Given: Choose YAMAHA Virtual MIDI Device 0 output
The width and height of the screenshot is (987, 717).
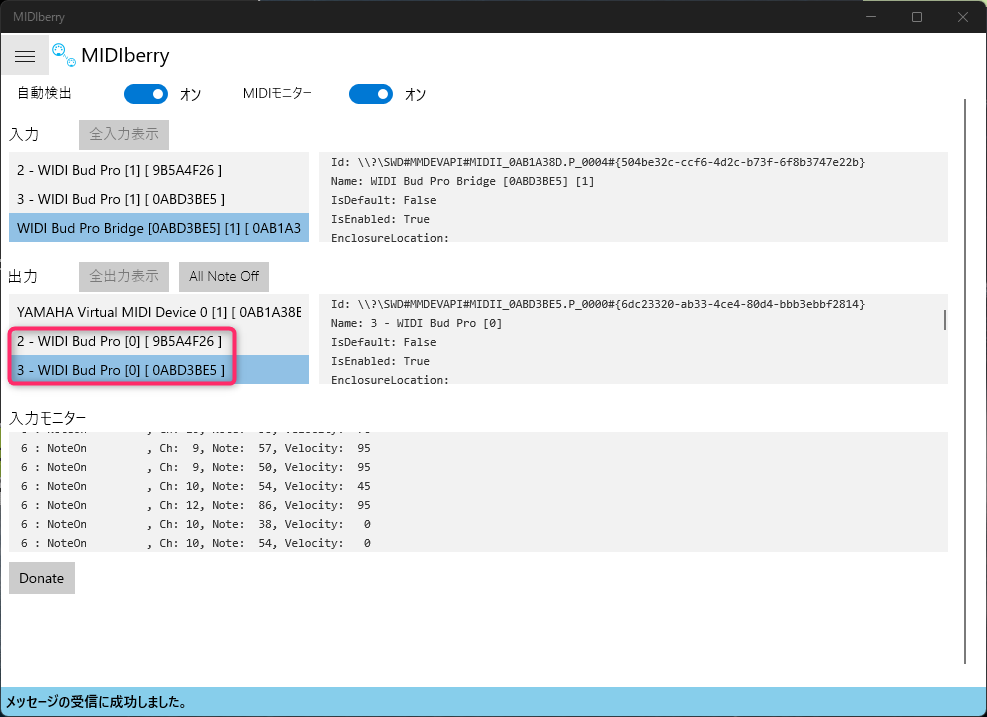Looking at the screenshot, I should (158, 313).
